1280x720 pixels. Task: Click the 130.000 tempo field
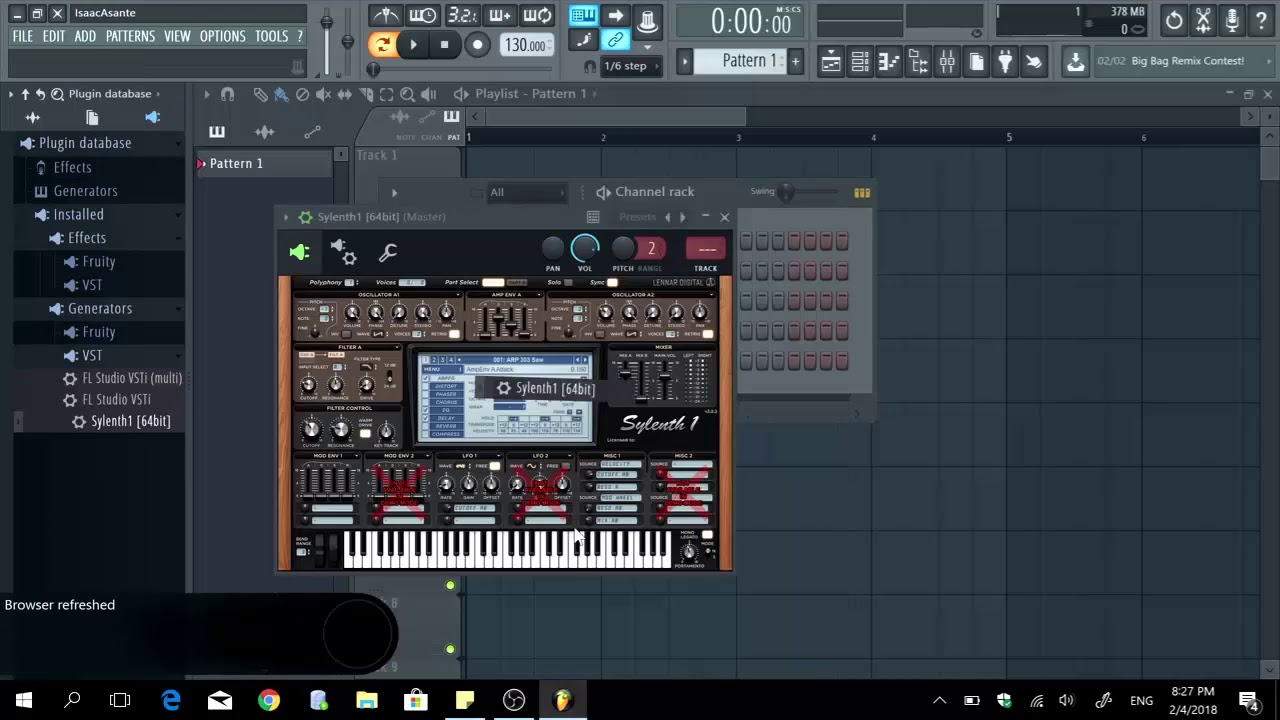click(x=525, y=45)
